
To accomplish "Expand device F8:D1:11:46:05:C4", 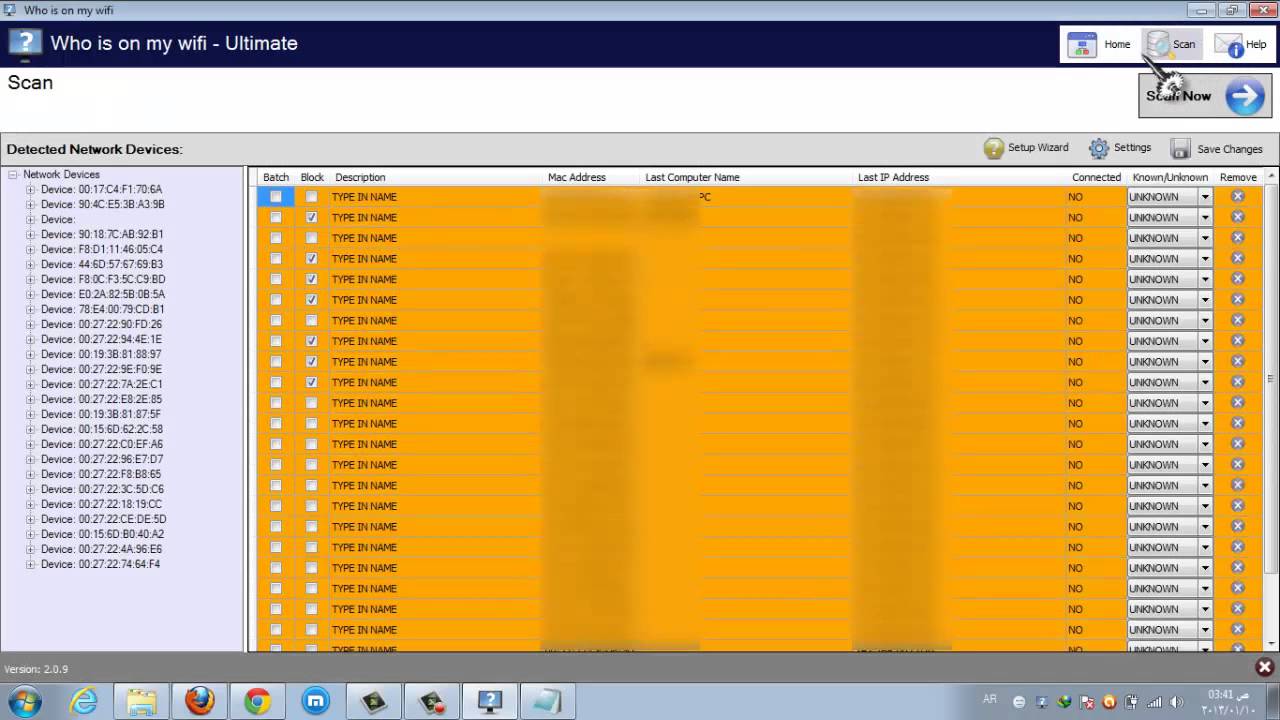I will (30, 249).
